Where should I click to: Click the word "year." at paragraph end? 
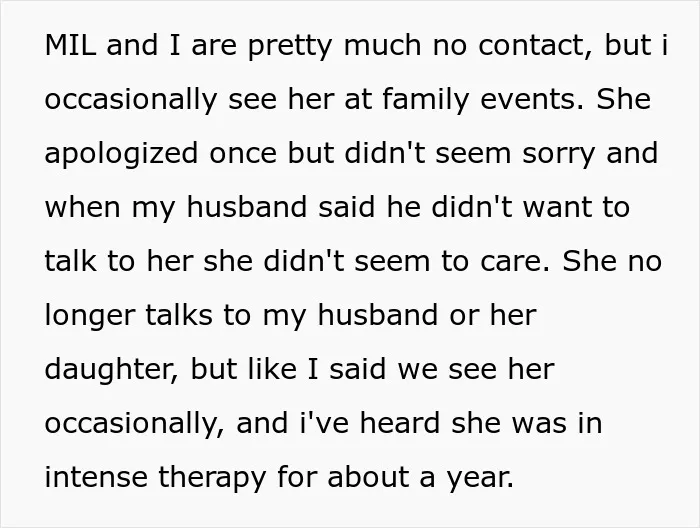tap(481, 479)
